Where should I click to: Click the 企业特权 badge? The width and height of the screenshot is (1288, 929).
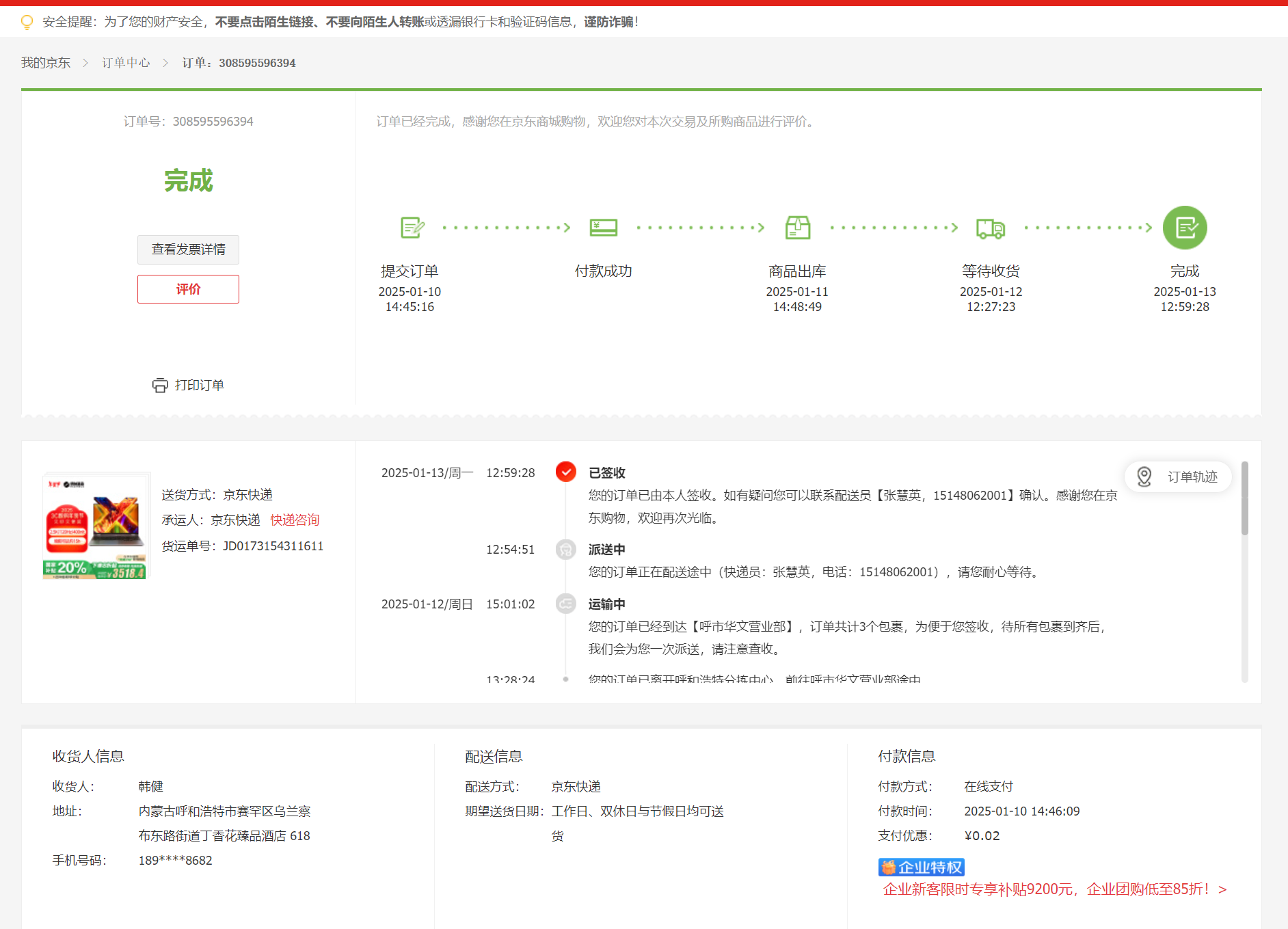pos(921,867)
